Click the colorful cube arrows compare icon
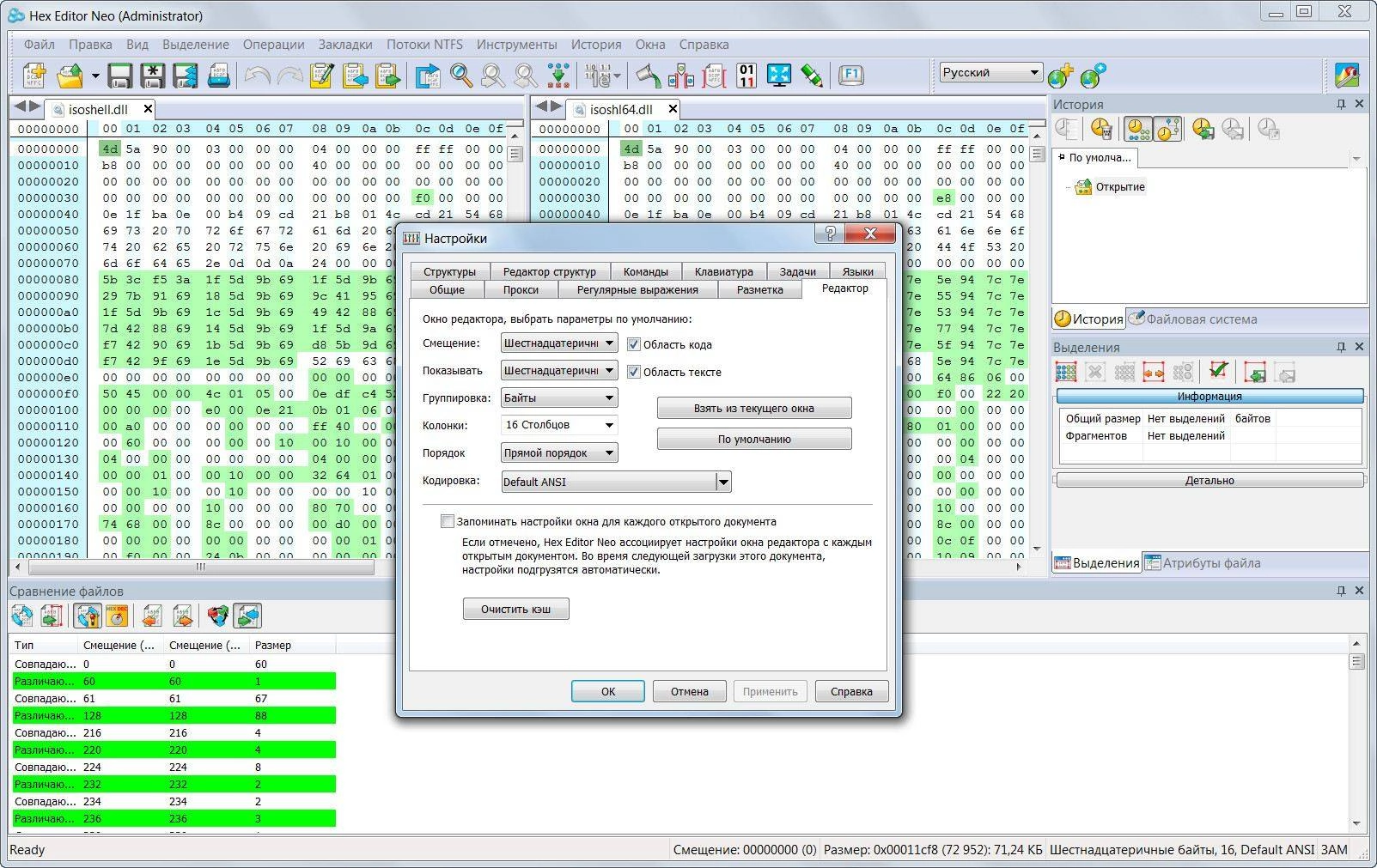 coord(218,616)
